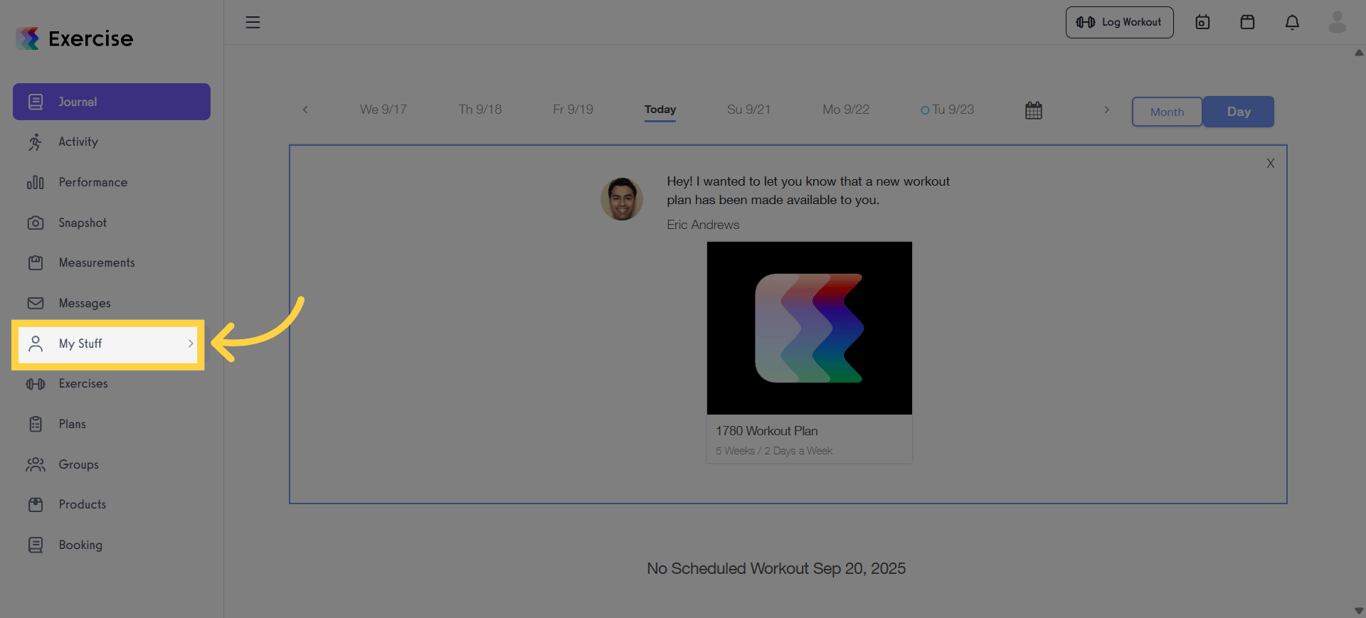Select the Plans clipboard icon
This screenshot has height=618, width=1366.
(36, 423)
